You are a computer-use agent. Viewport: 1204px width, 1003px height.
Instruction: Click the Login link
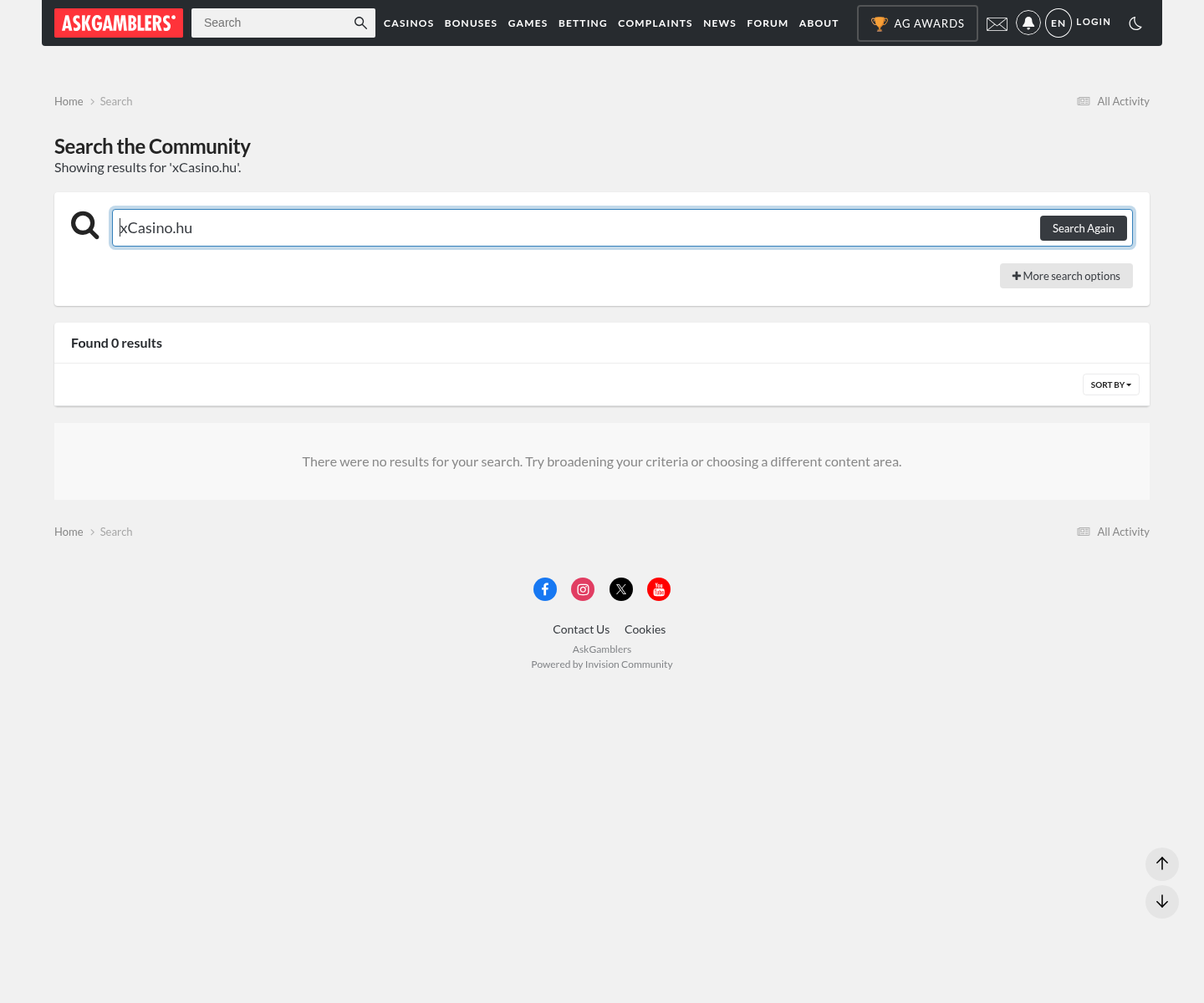[1094, 22]
